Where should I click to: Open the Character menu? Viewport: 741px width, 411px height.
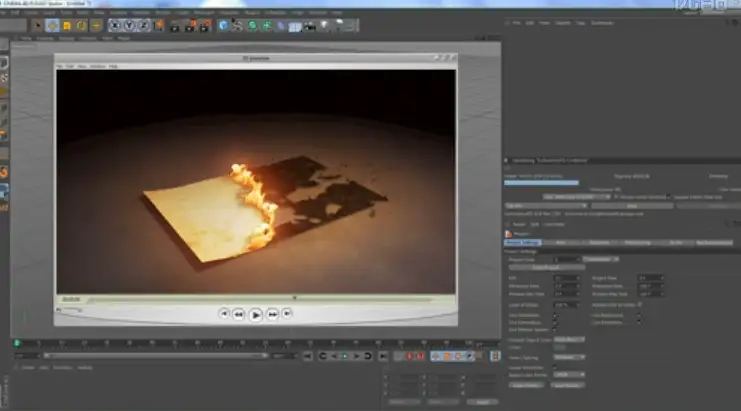[229, 13]
